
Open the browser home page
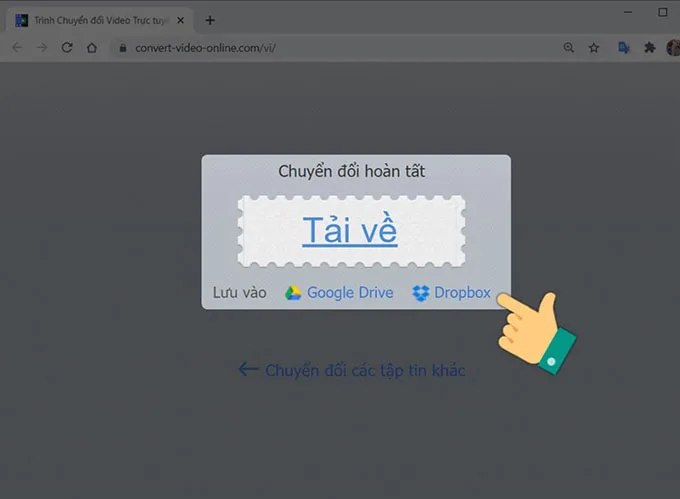(x=92, y=47)
